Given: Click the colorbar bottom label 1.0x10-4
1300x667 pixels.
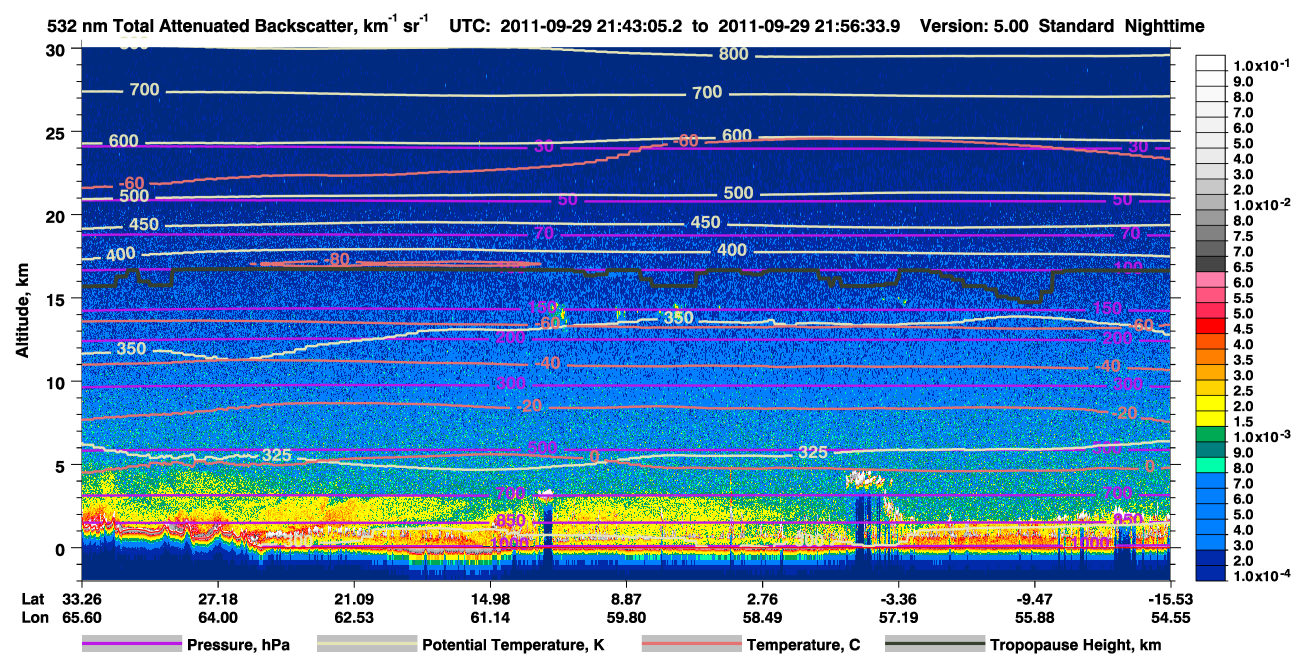Looking at the screenshot, I should tap(1262, 577).
